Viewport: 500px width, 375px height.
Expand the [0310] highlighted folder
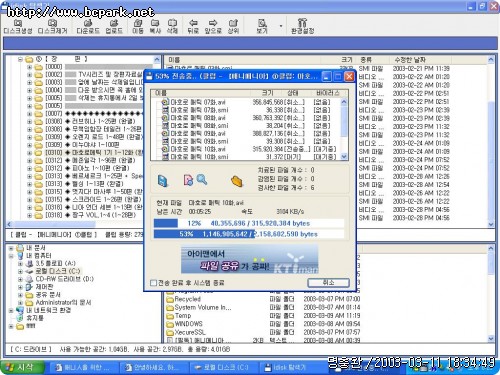(30, 153)
